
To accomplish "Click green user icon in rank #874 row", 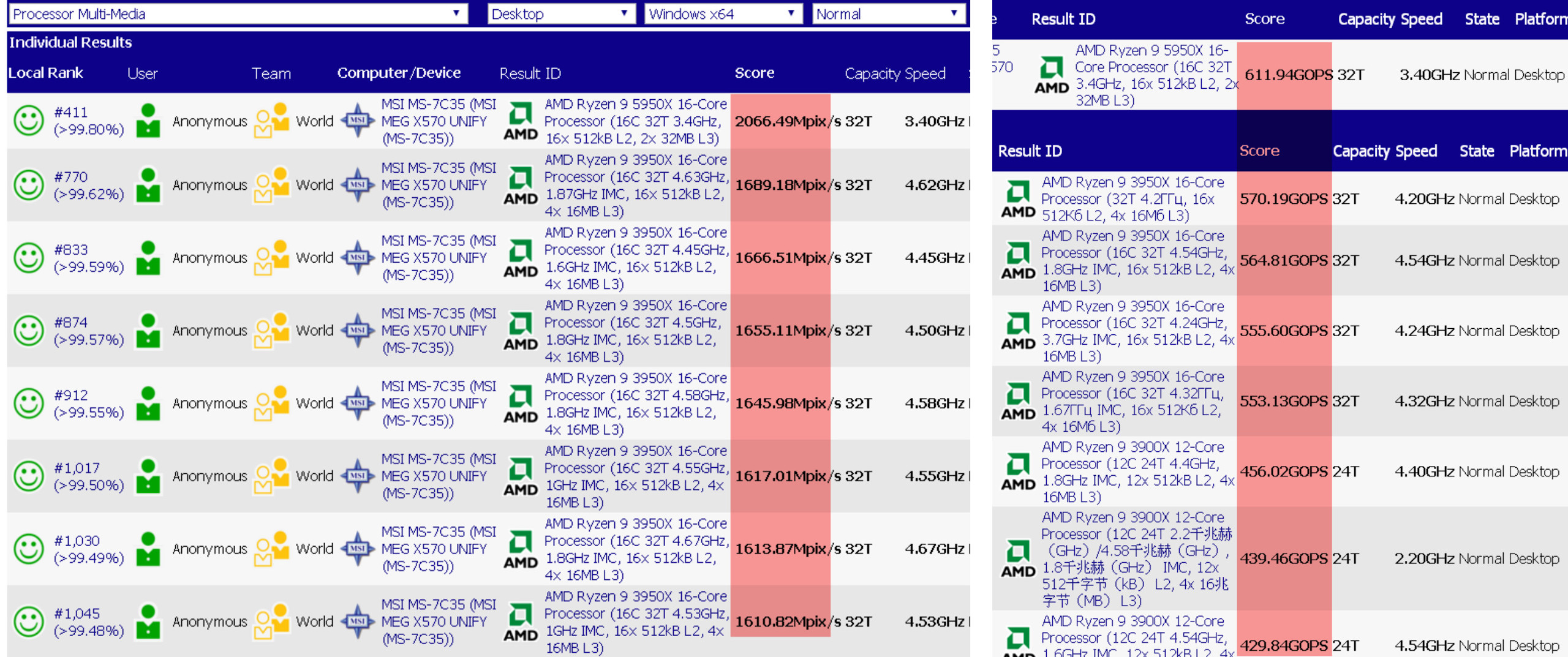I will pyautogui.click(x=148, y=330).
